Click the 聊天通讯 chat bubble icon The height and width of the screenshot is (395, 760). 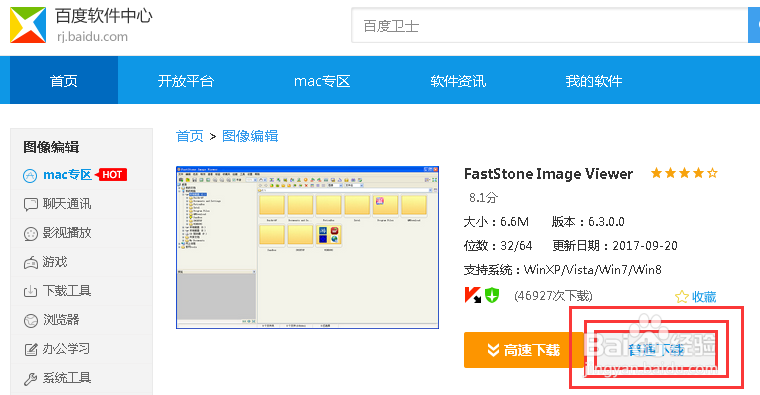[31, 205]
